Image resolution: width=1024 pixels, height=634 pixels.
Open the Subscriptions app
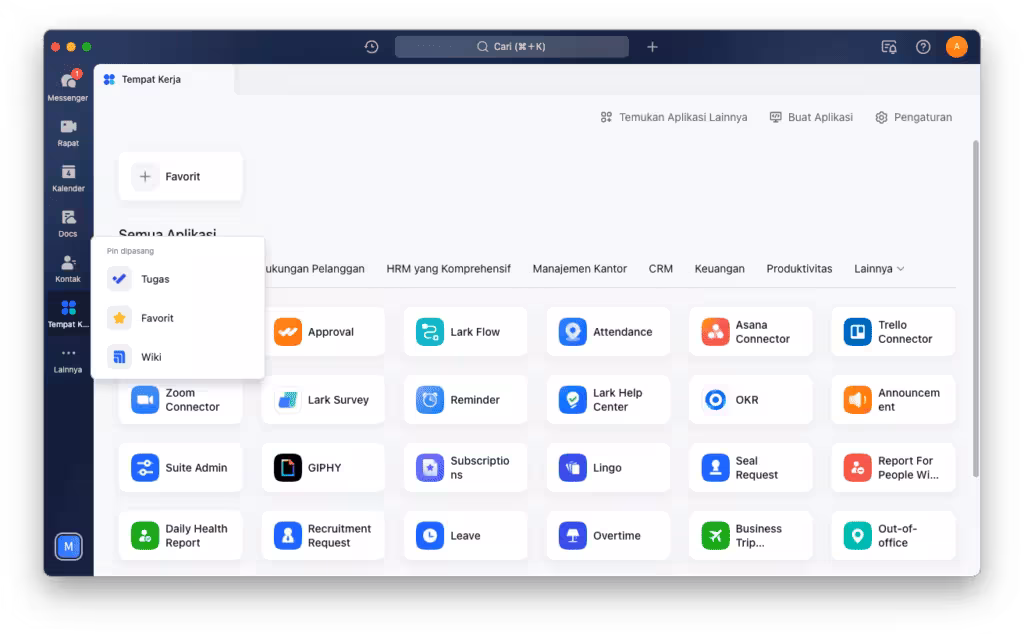[x=466, y=468]
